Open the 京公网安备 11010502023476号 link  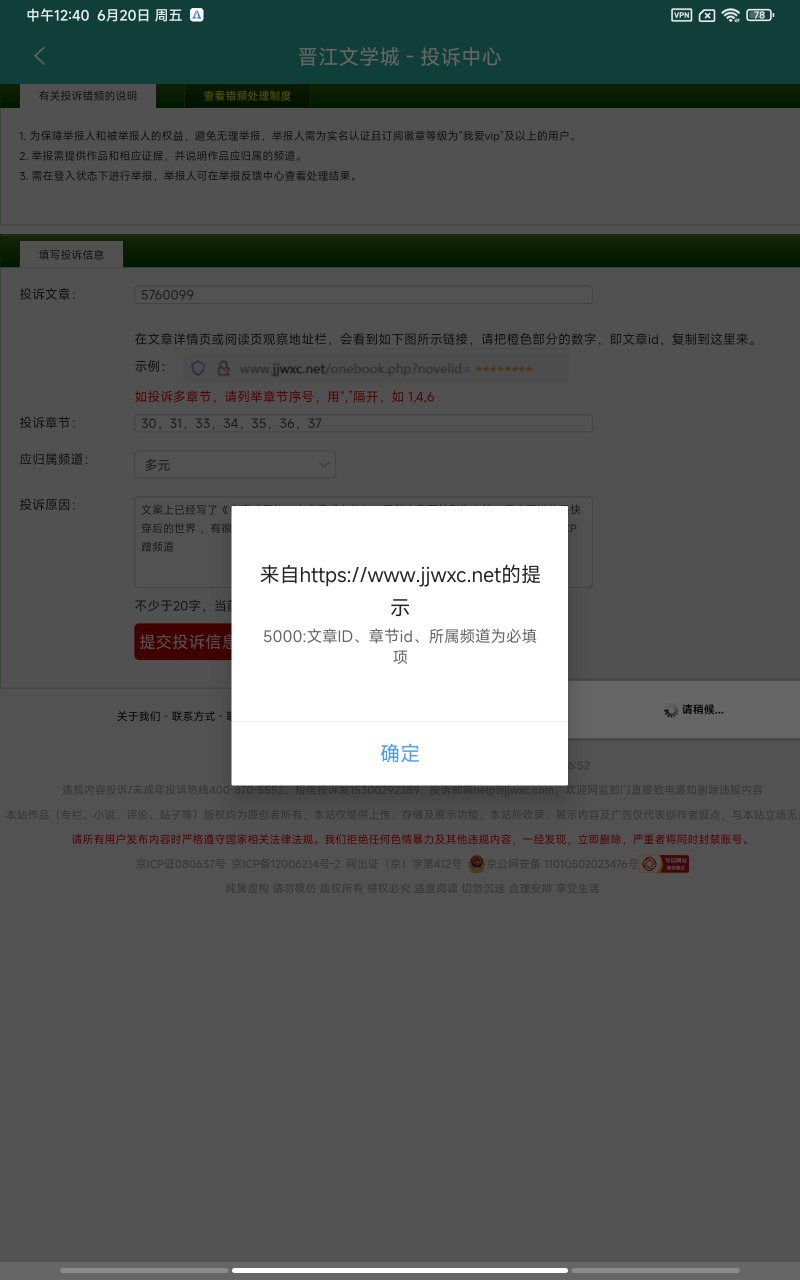pyautogui.click(x=562, y=863)
